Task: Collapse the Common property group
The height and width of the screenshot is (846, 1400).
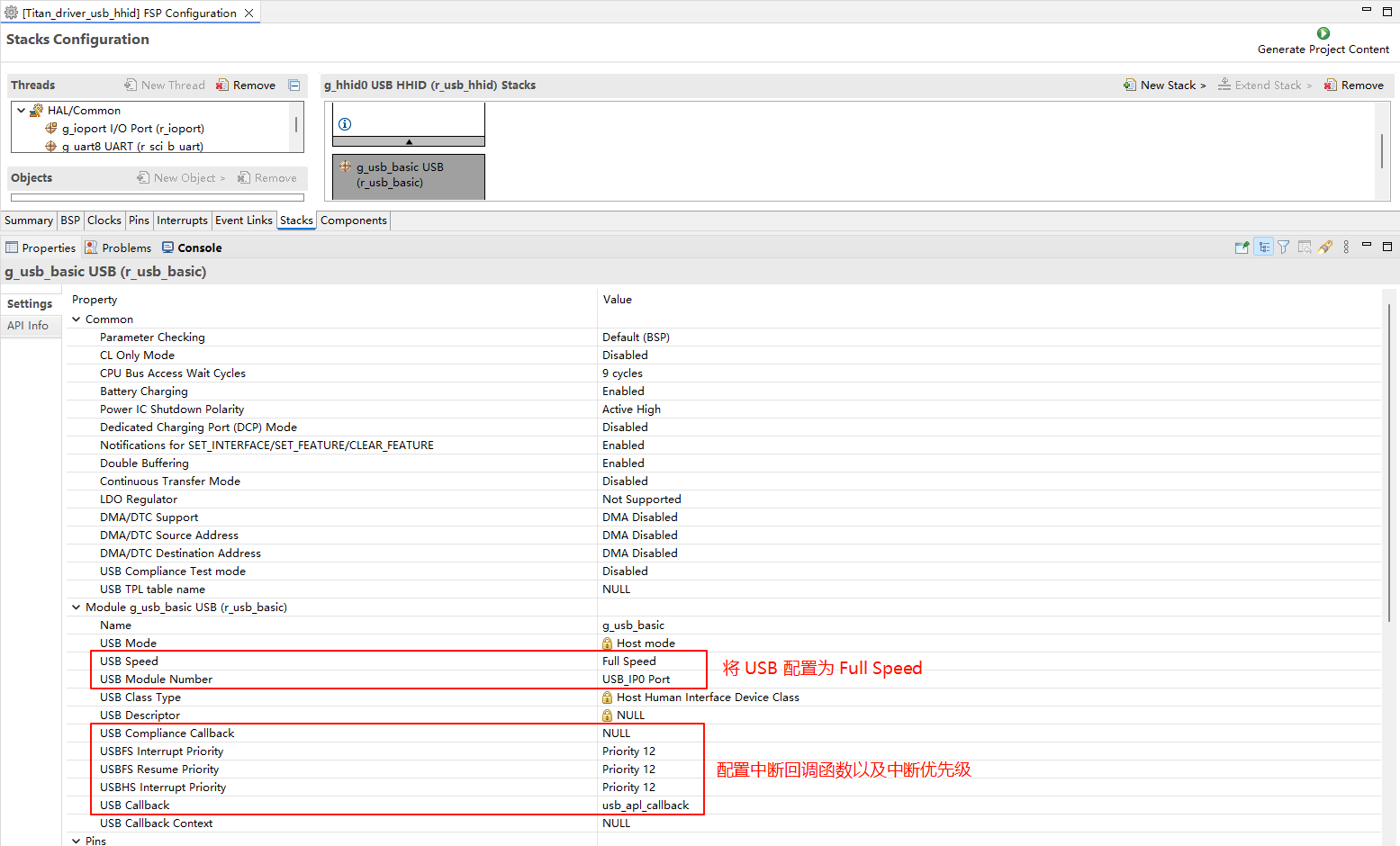Action: [77, 319]
